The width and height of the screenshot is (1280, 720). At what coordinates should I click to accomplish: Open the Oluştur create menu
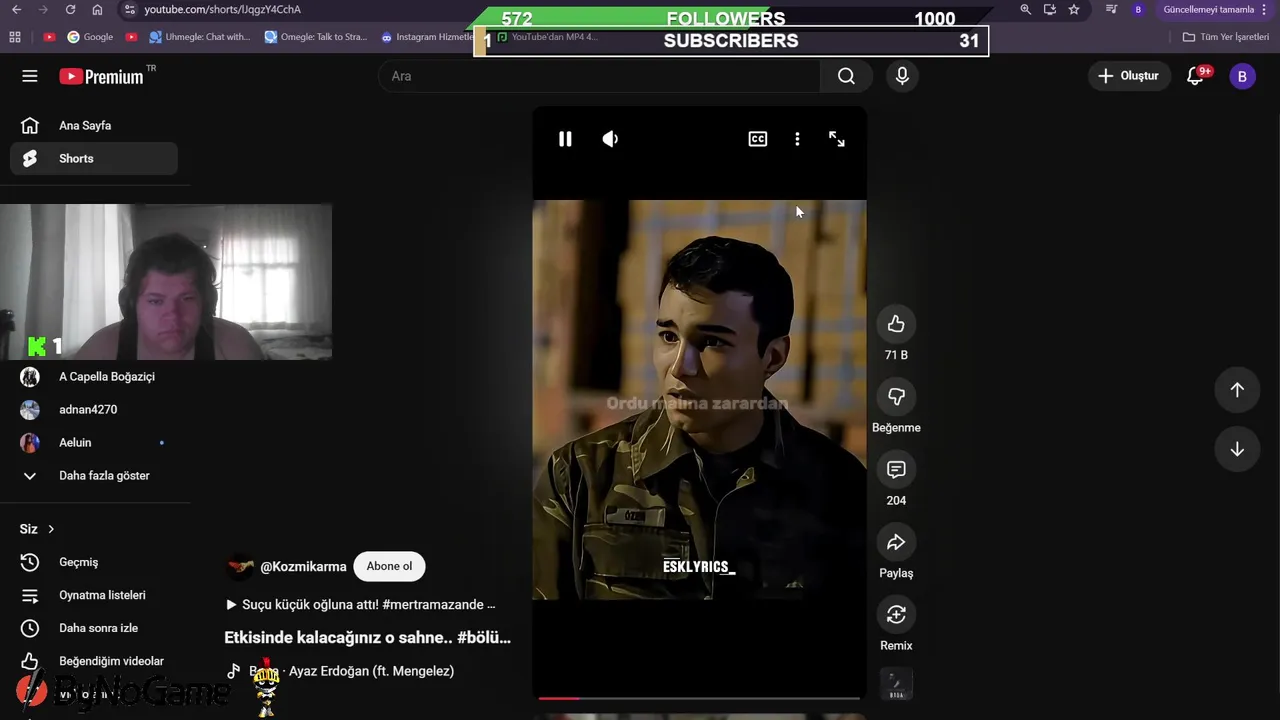[x=1129, y=76]
